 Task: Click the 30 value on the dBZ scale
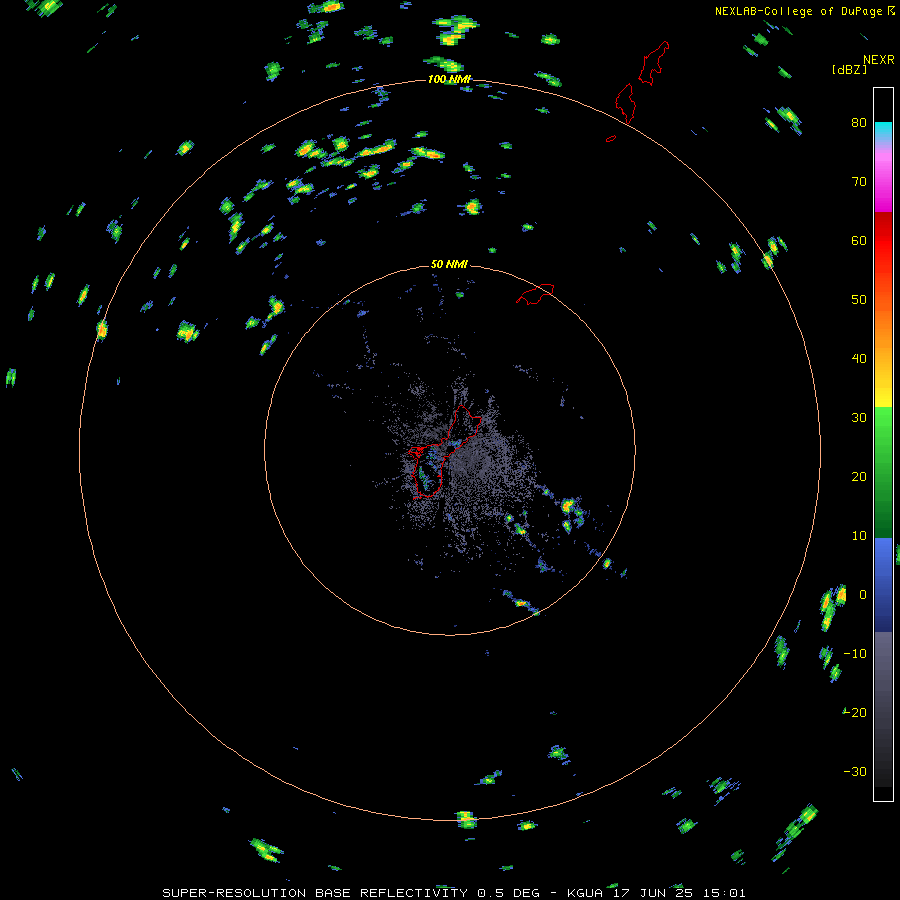[x=859, y=418]
